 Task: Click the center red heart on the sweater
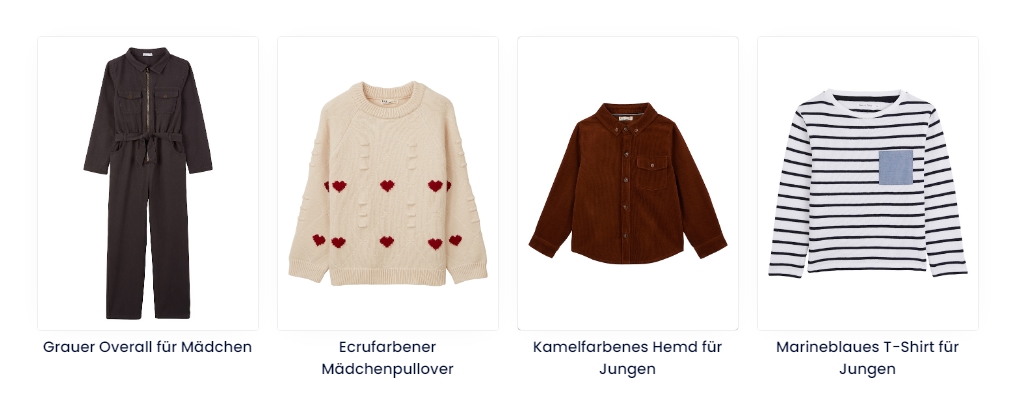(387, 186)
